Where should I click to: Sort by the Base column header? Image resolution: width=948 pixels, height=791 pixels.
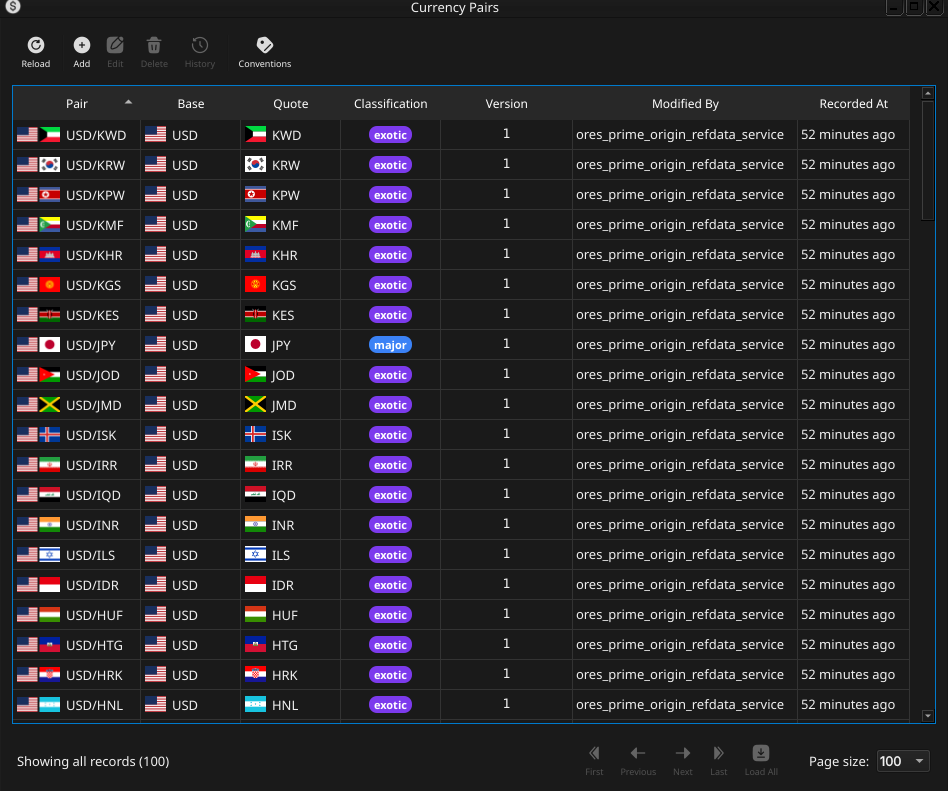pyautogui.click(x=190, y=103)
